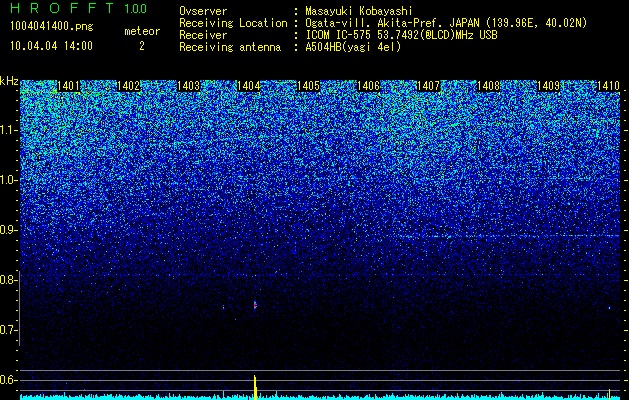Click the 1404 time marker
Image resolution: width=629 pixels, height=400 pixels.
coord(248,86)
